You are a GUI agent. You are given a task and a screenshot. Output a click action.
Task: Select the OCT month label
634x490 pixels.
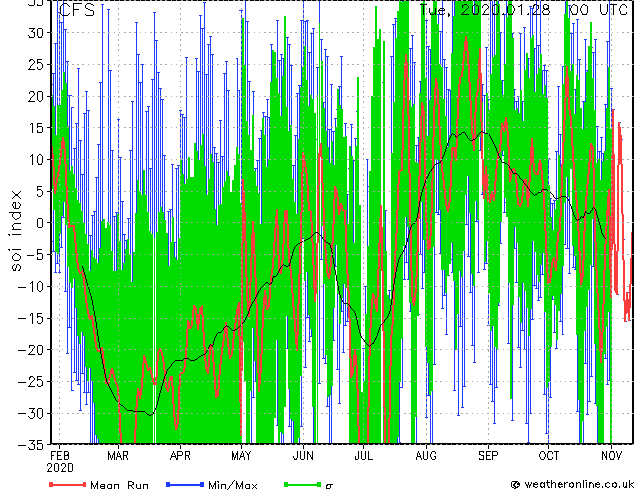pyautogui.click(x=548, y=456)
